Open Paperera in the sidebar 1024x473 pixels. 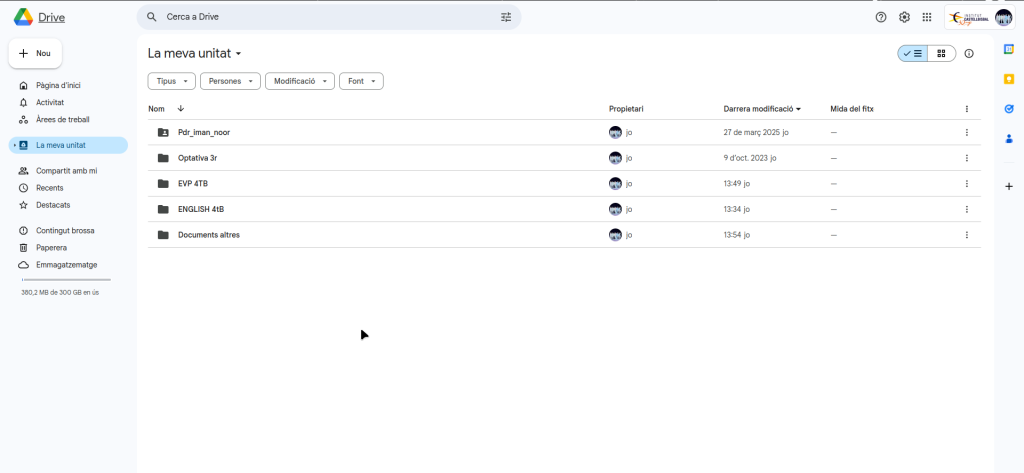click(51, 247)
